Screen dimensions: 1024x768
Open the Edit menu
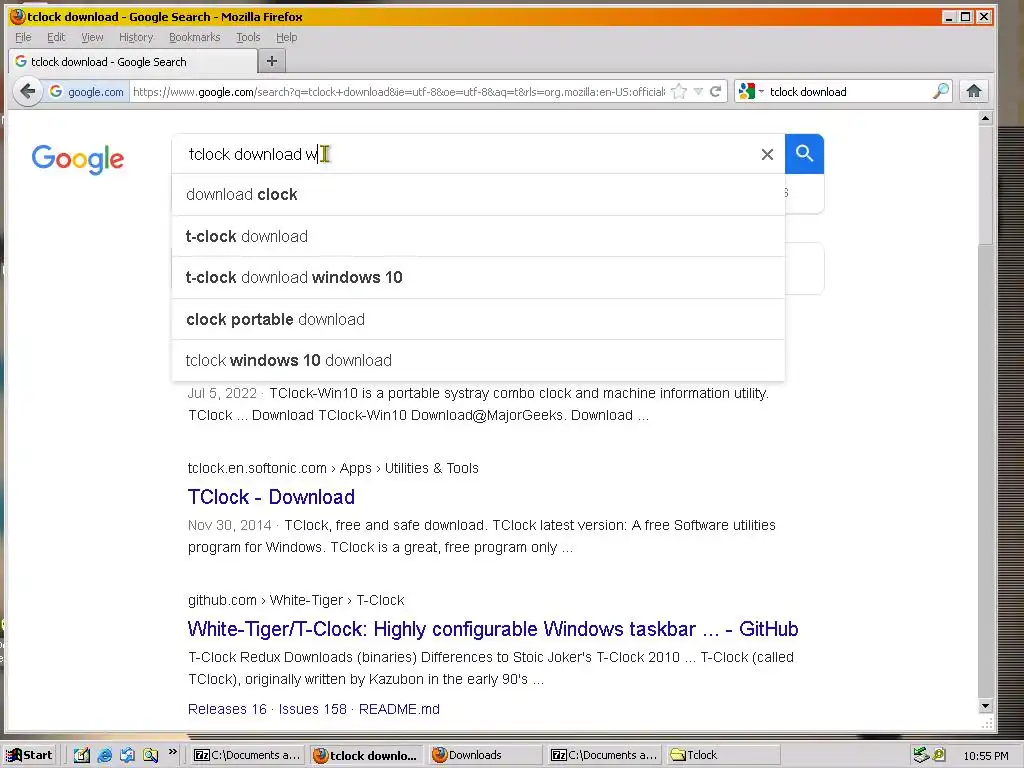pyautogui.click(x=56, y=37)
